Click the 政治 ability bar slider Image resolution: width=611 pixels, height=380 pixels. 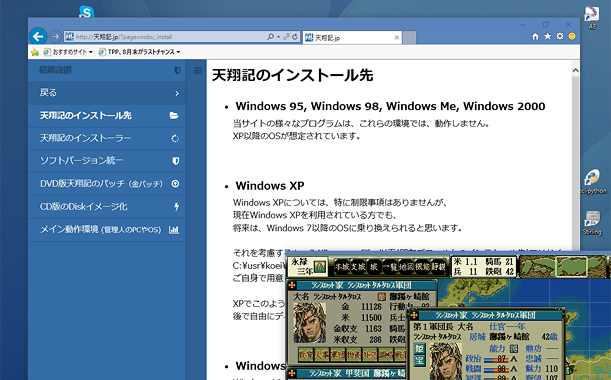495,359
